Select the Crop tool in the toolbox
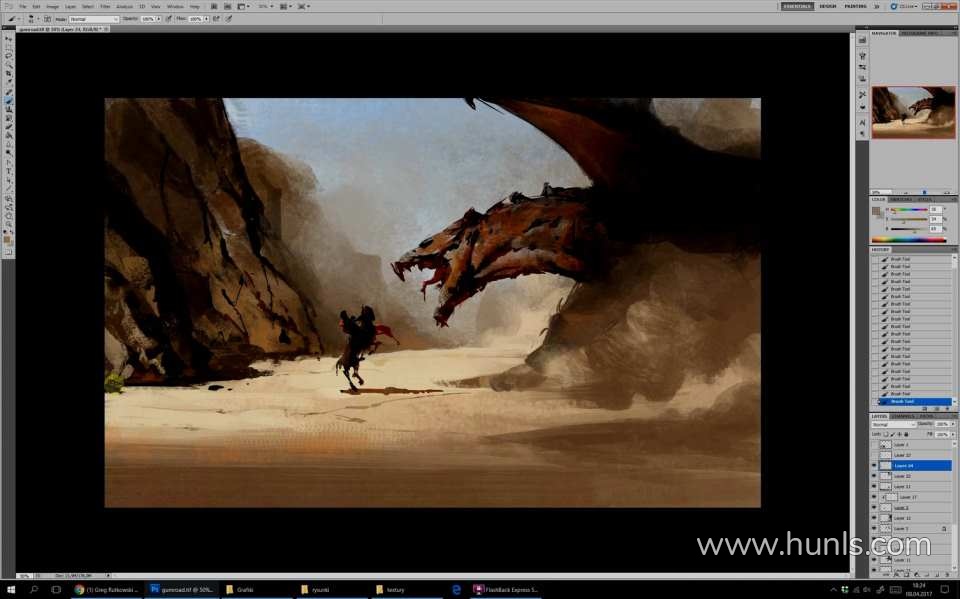This screenshot has width=960, height=599. [9, 74]
